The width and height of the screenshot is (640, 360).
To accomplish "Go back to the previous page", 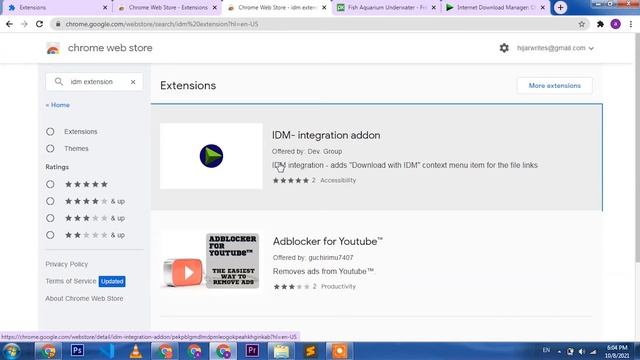I will pos(9,24).
